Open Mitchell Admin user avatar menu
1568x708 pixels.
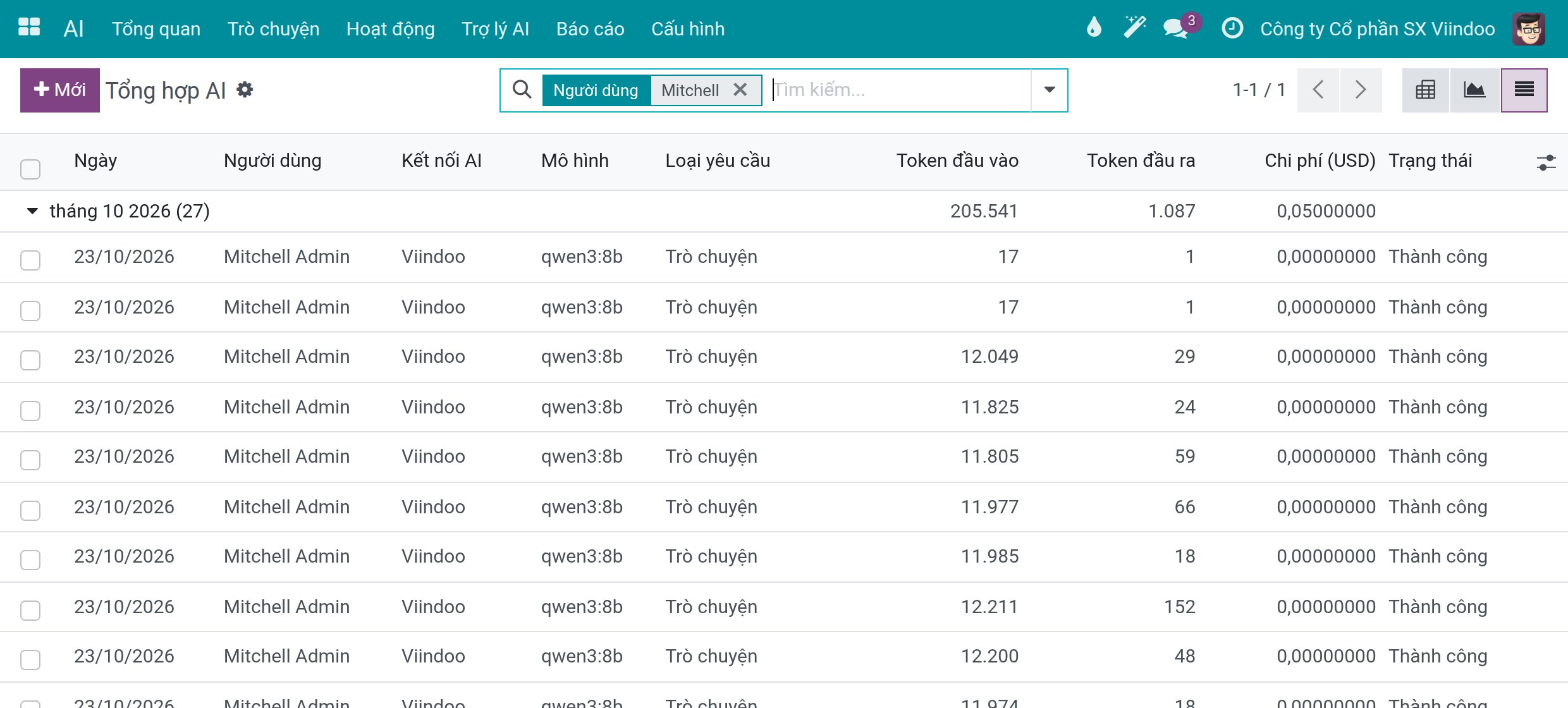1529,28
